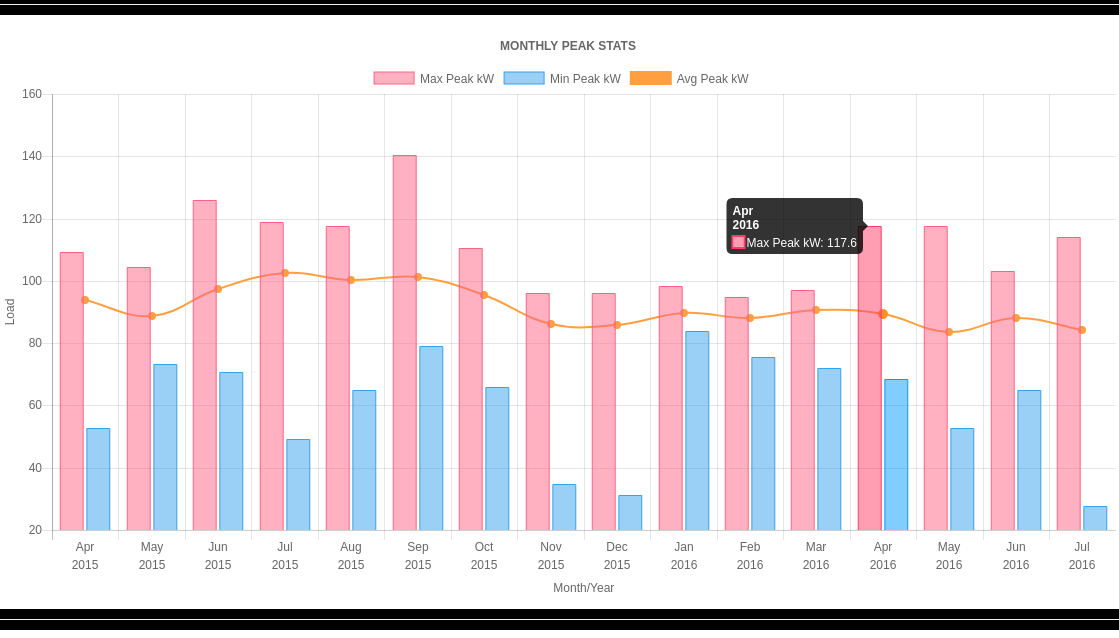The height and width of the screenshot is (638, 1119).
Task: Click the blue Jul 2015 min peak bar
Action: (298, 485)
